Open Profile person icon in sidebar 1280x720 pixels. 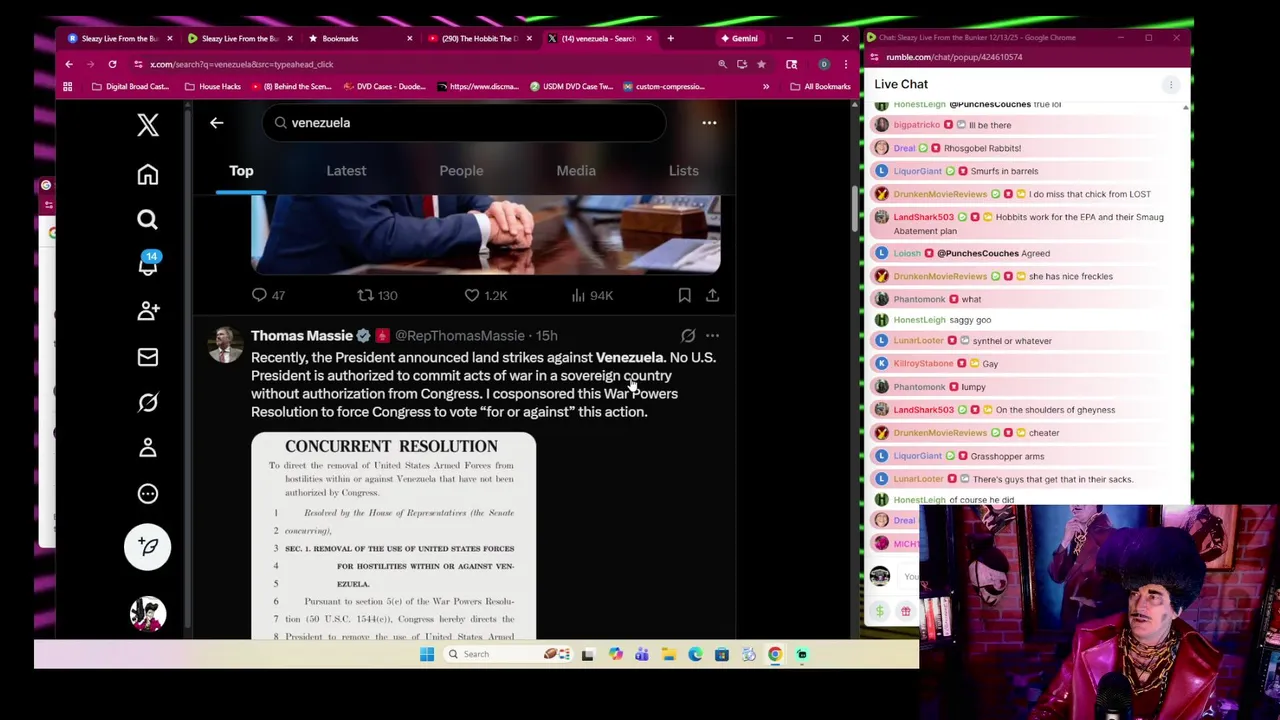click(148, 448)
